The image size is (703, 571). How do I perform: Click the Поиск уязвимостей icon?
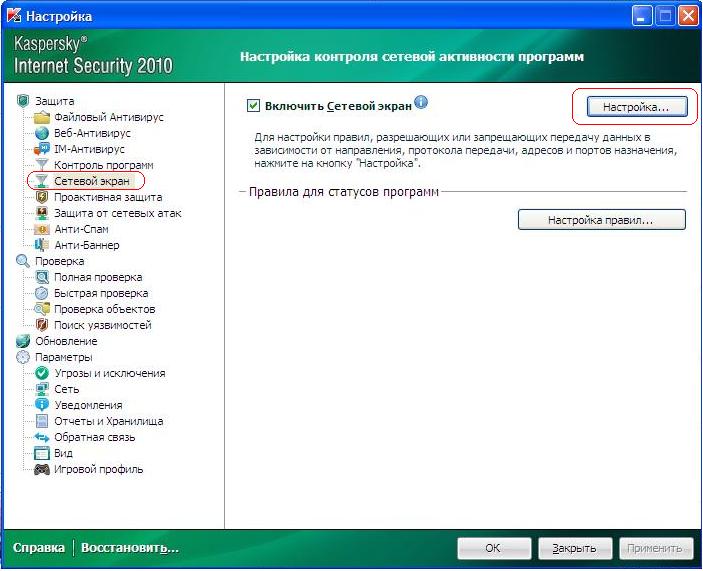click(42, 325)
